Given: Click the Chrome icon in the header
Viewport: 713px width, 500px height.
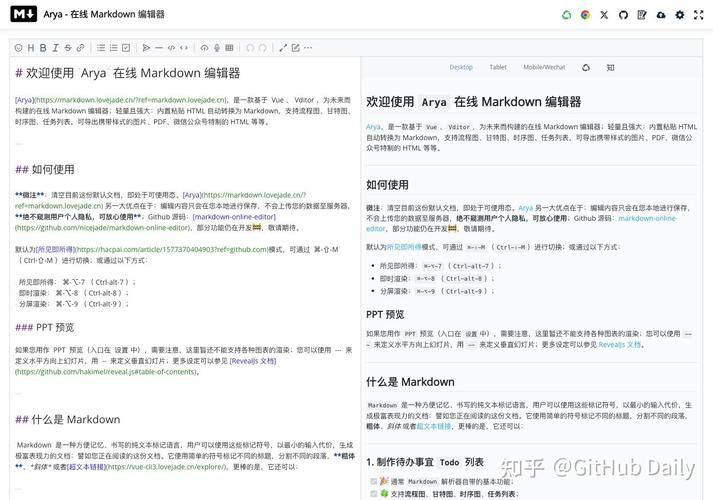Looking at the screenshot, I should [x=585, y=15].
